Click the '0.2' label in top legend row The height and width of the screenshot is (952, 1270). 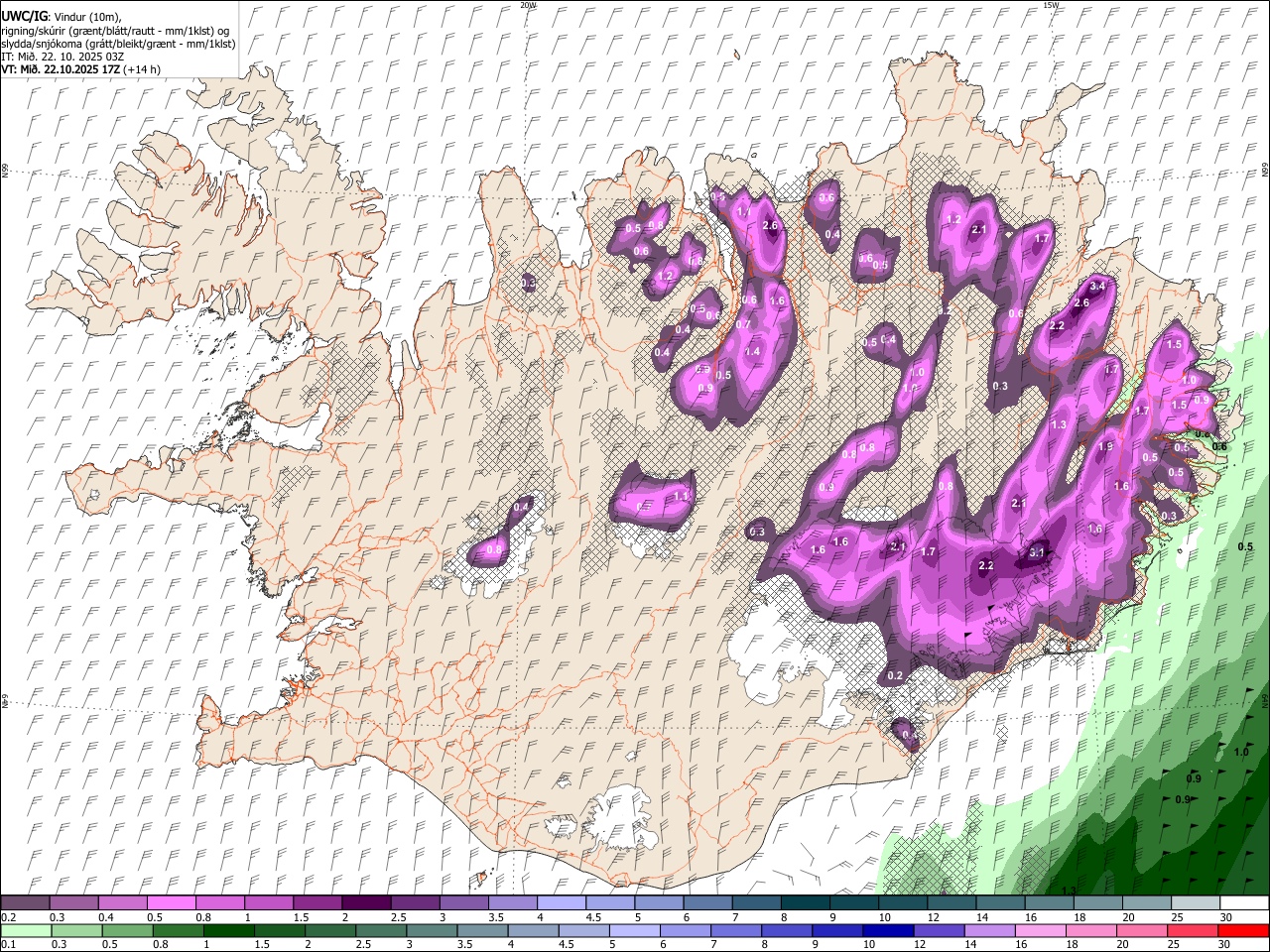coord(9,917)
